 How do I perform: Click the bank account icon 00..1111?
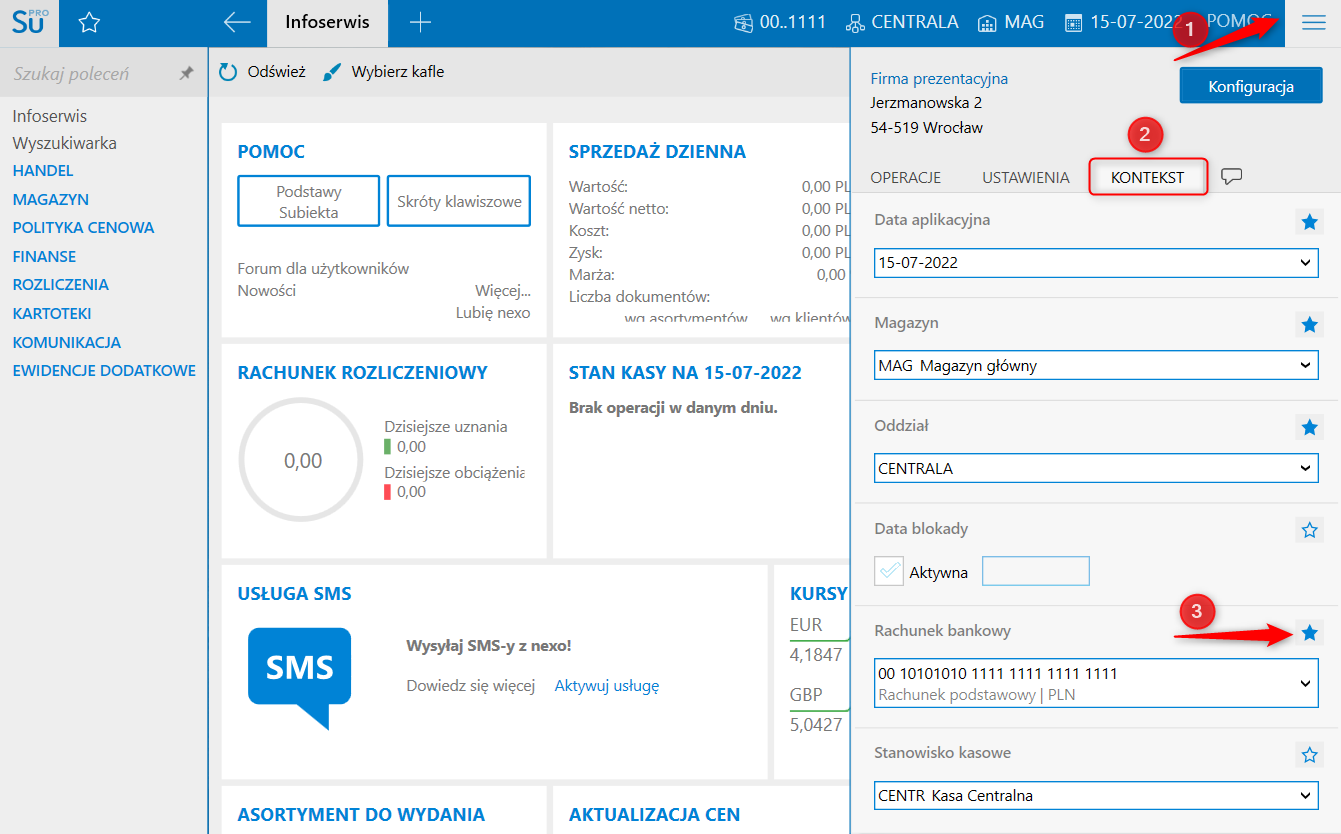pyautogui.click(x=742, y=22)
